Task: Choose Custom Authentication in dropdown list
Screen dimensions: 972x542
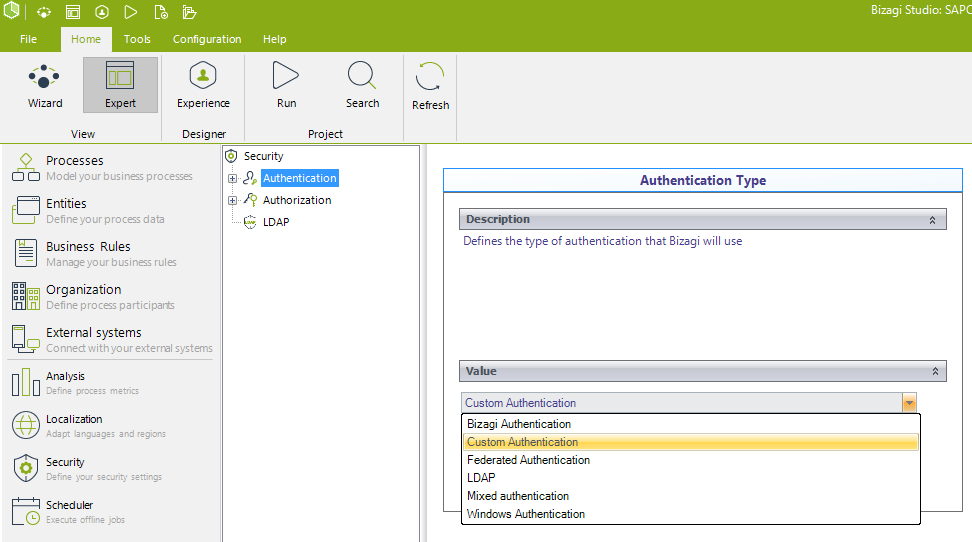Action: tap(691, 442)
